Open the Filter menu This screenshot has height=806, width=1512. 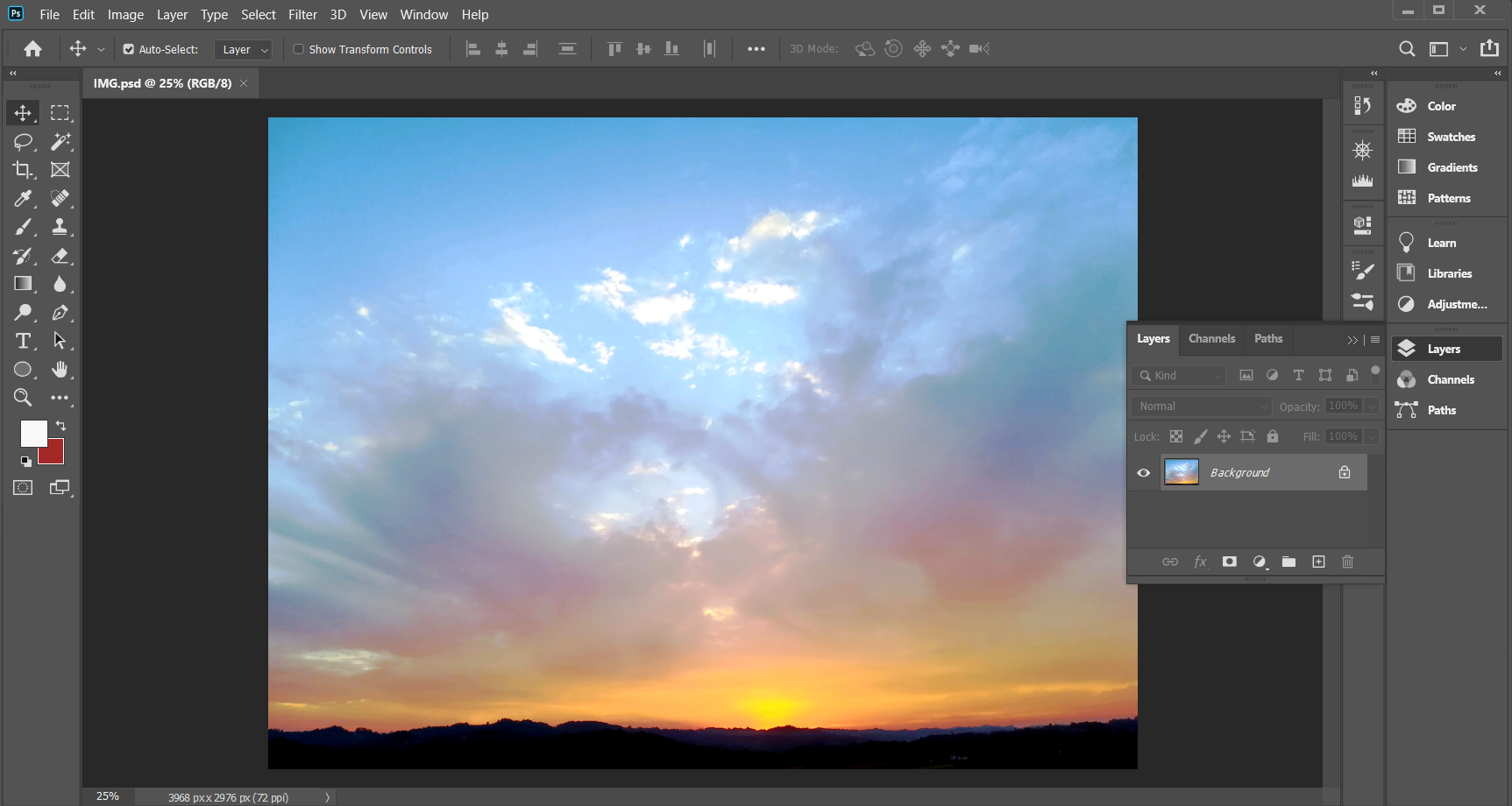[x=302, y=15]
